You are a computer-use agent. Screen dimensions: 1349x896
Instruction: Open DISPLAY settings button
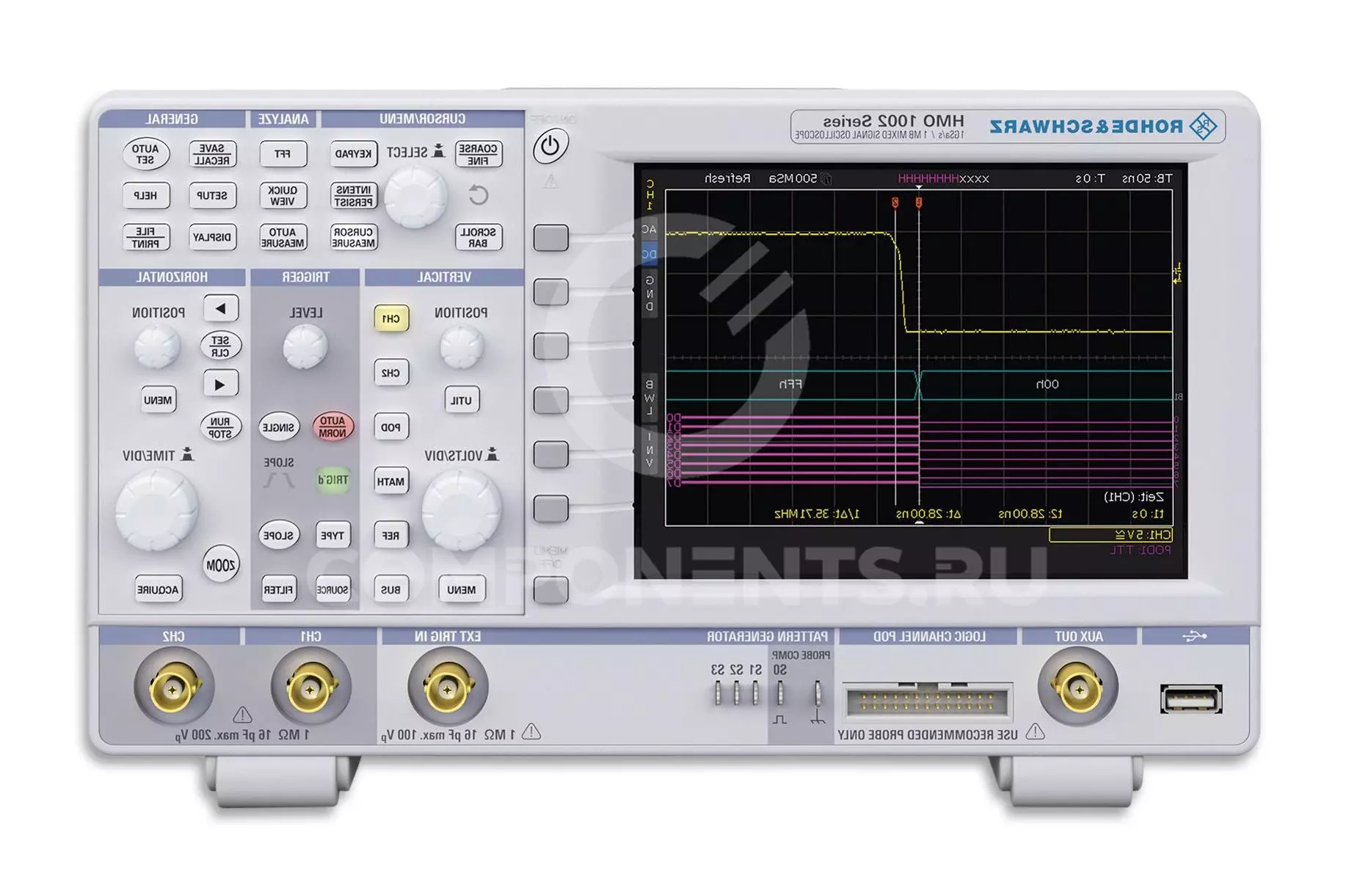213,237
